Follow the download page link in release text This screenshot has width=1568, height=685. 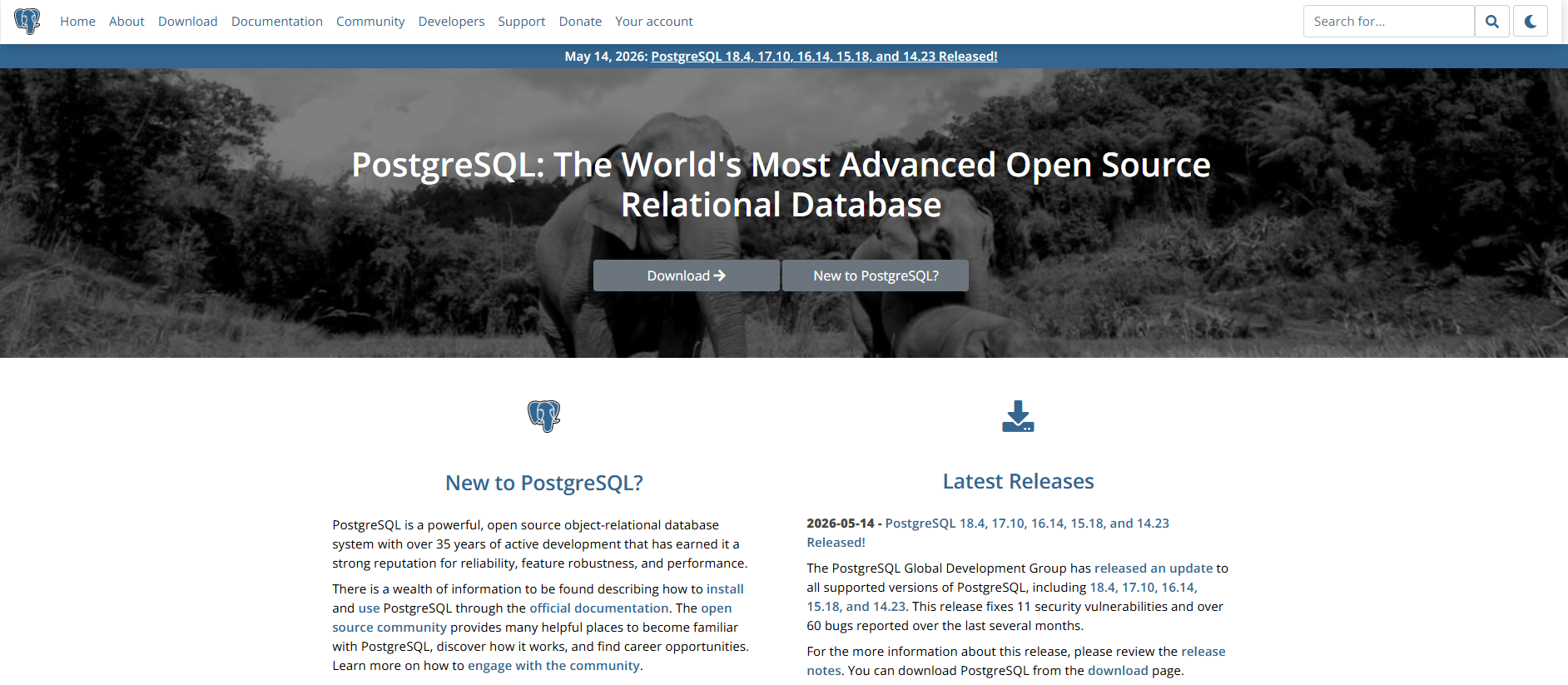tap(1118, 671)
